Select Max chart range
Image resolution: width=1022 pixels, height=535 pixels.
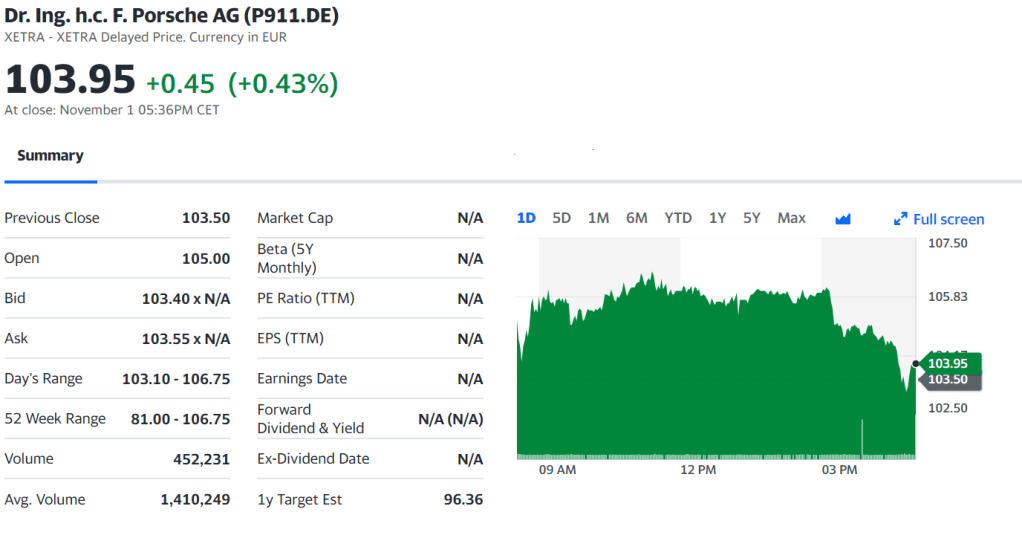coord(791,218)
